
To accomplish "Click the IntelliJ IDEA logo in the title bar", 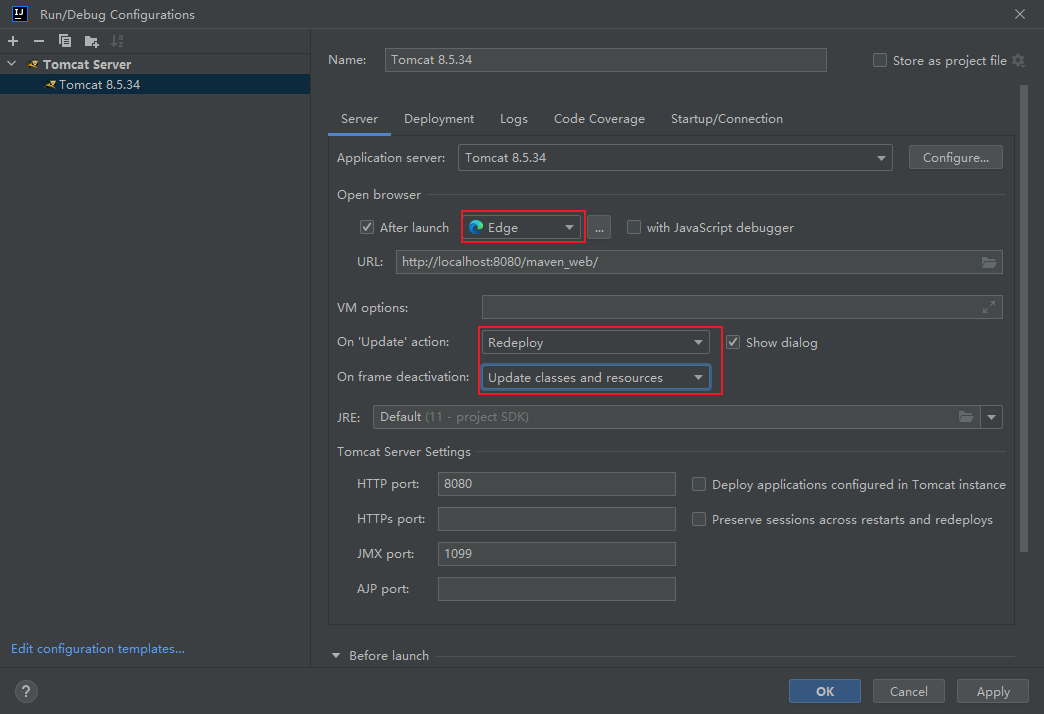I will [x=20, y=14].
